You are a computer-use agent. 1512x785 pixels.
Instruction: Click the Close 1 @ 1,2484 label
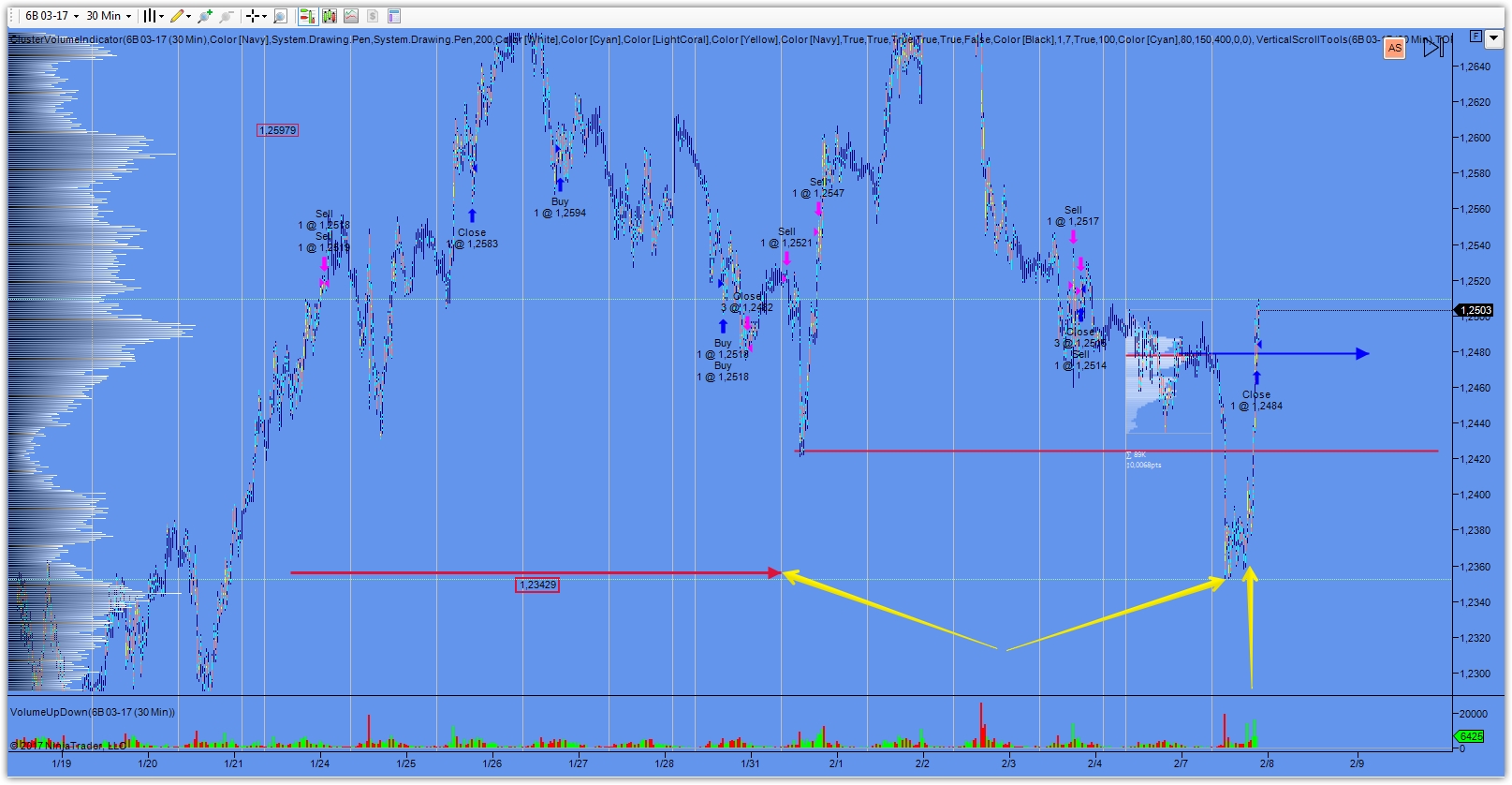[1256, 400]
